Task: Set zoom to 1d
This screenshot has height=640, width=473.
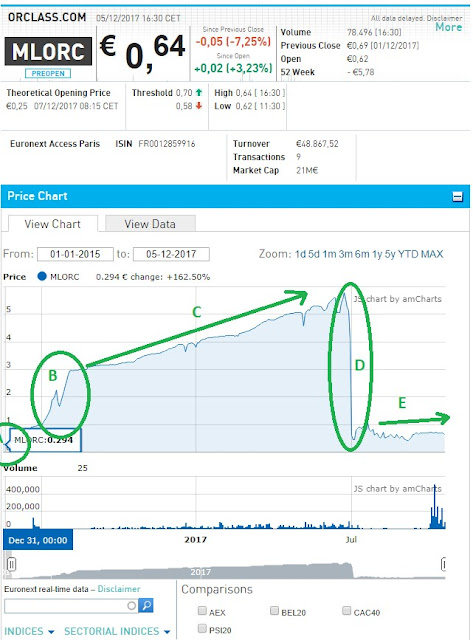Action: click(300, 254)
